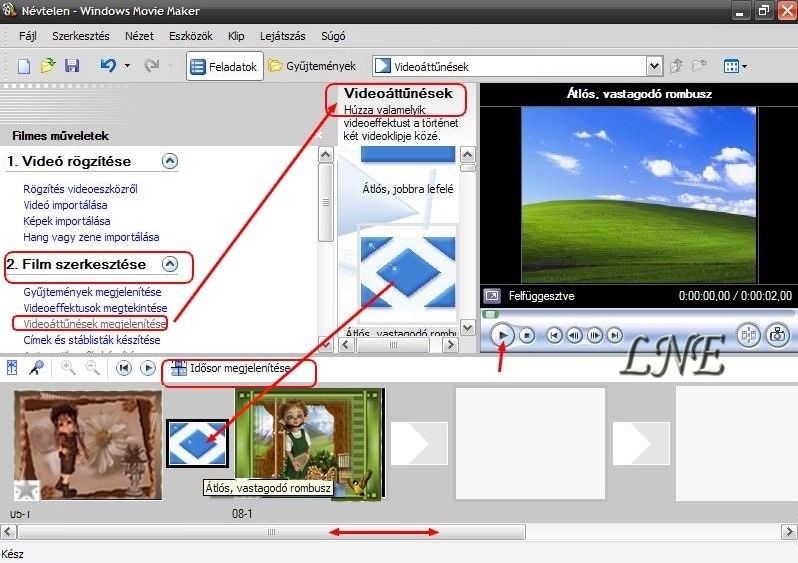
Task: Click the transitions list scroll-up arrow
Action: 467,154
